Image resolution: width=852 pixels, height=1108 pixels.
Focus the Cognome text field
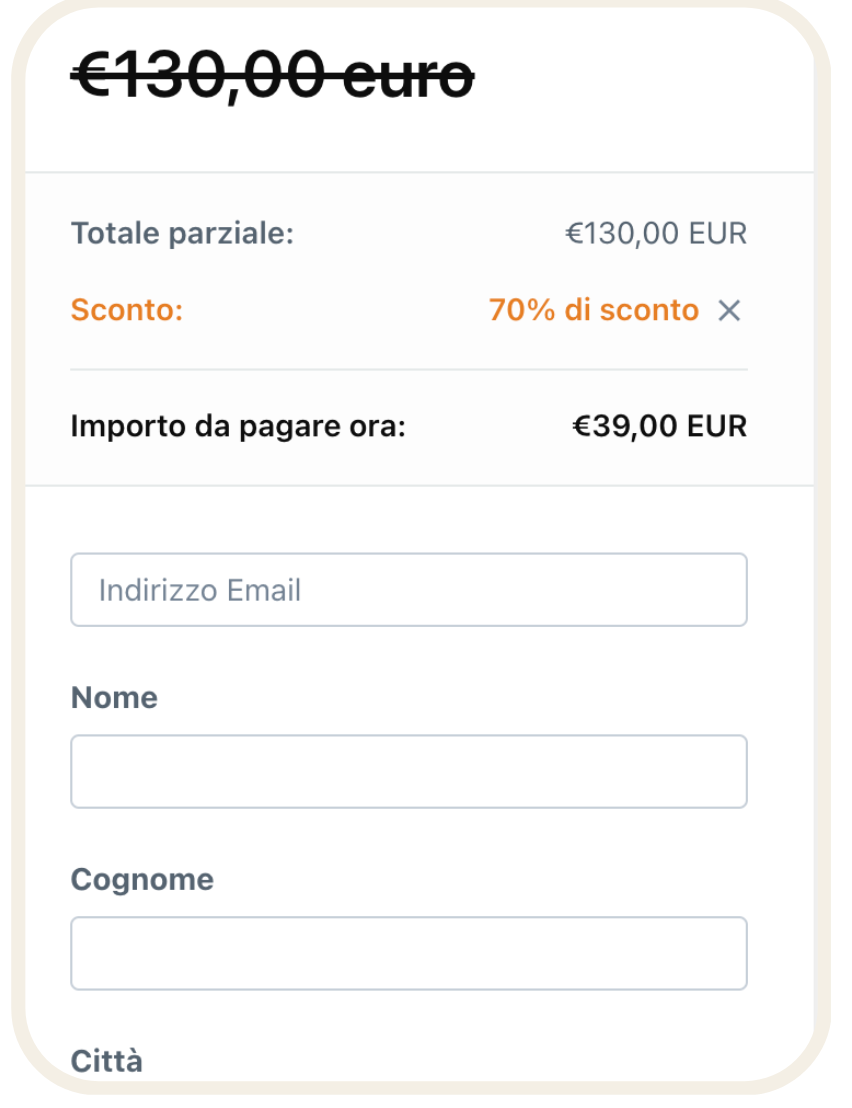point(408,953)
